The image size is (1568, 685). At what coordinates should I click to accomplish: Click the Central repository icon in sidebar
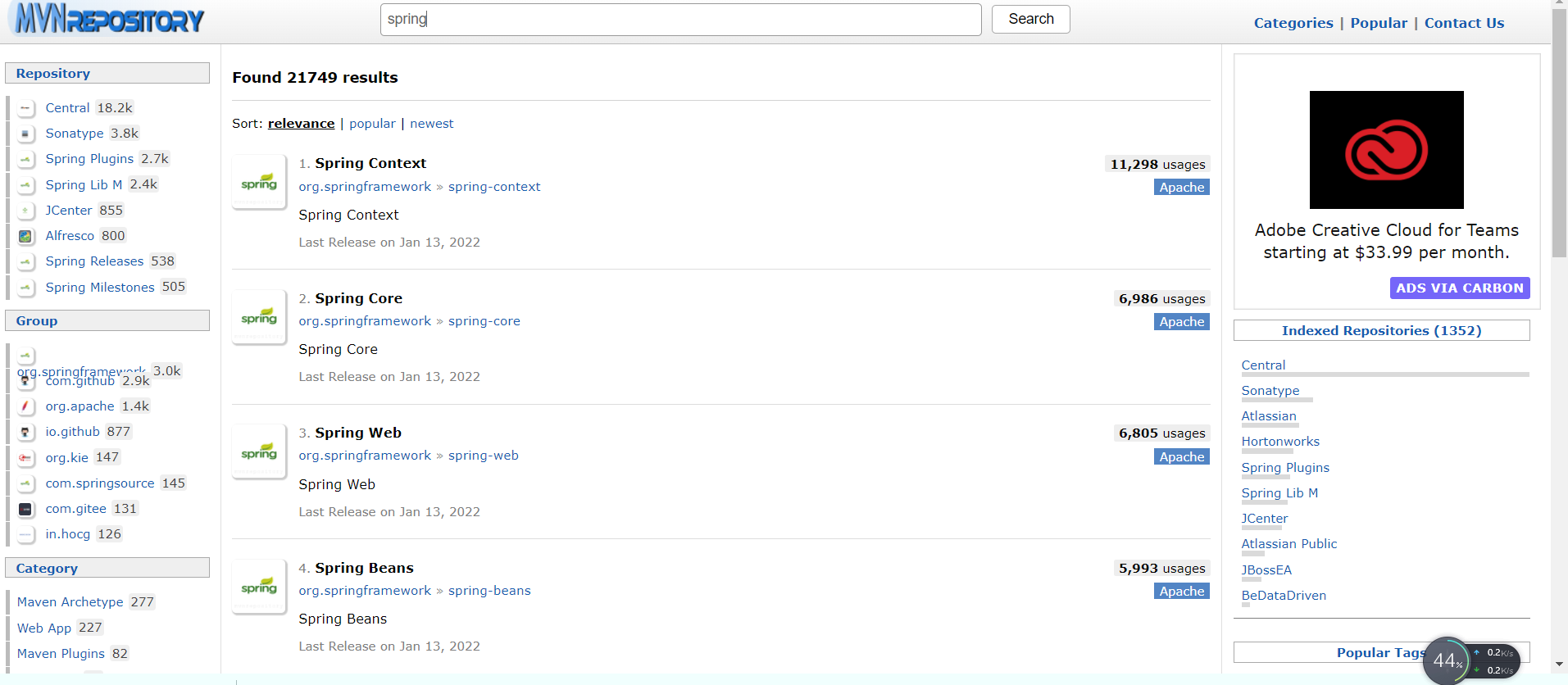tap(26, 108)
